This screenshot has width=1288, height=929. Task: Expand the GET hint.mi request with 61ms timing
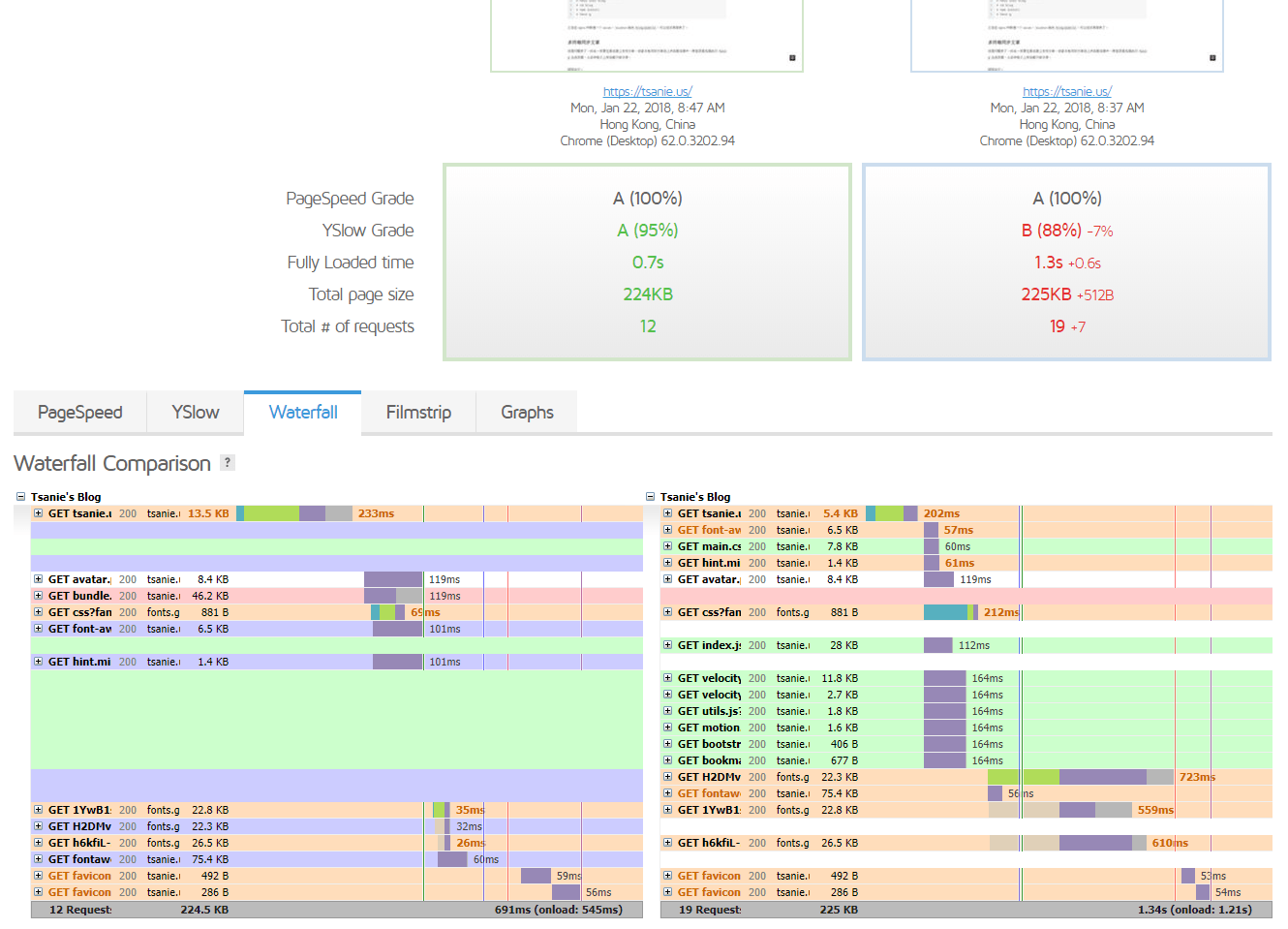668,563
